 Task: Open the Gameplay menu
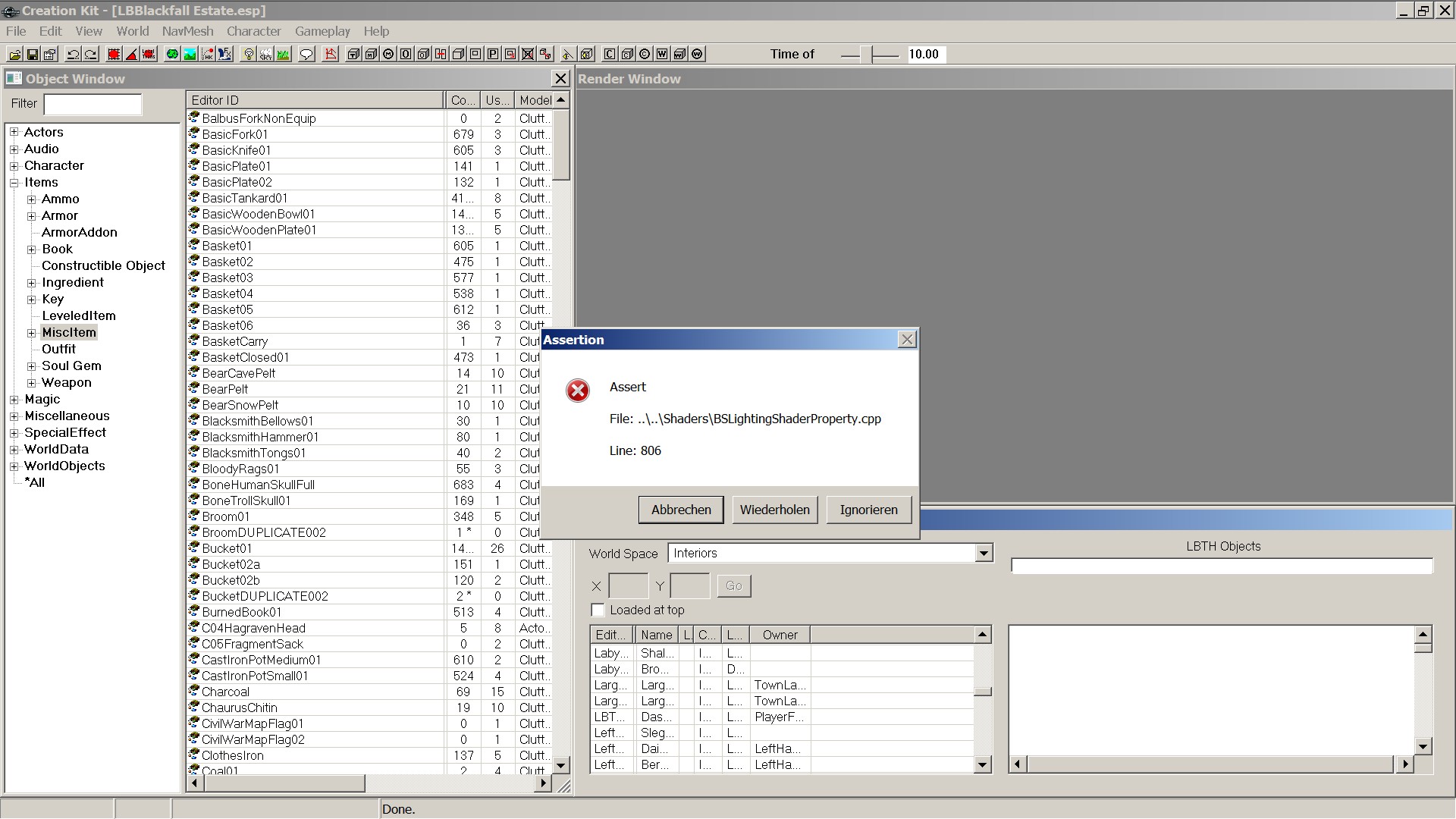[322, 31]
